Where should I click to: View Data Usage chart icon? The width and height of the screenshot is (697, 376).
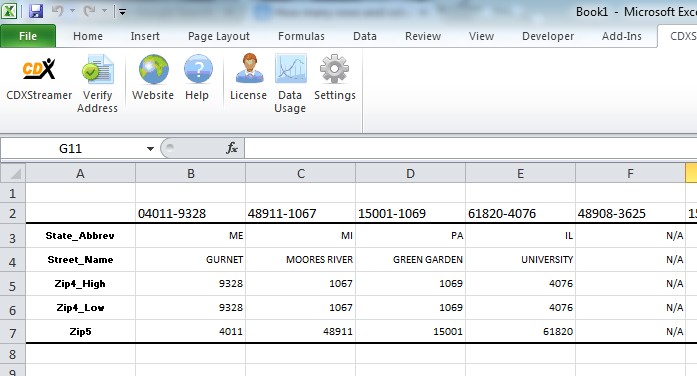point(291,68)
